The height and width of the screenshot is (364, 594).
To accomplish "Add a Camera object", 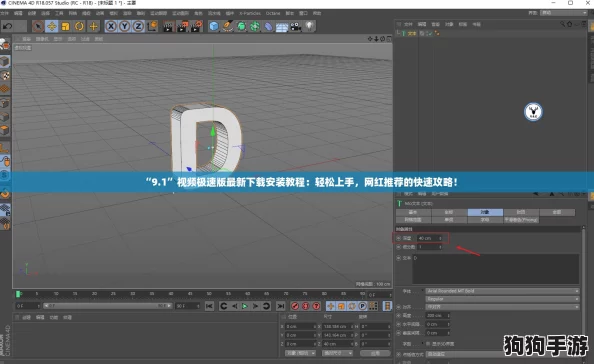I will [x=295, y=26].
